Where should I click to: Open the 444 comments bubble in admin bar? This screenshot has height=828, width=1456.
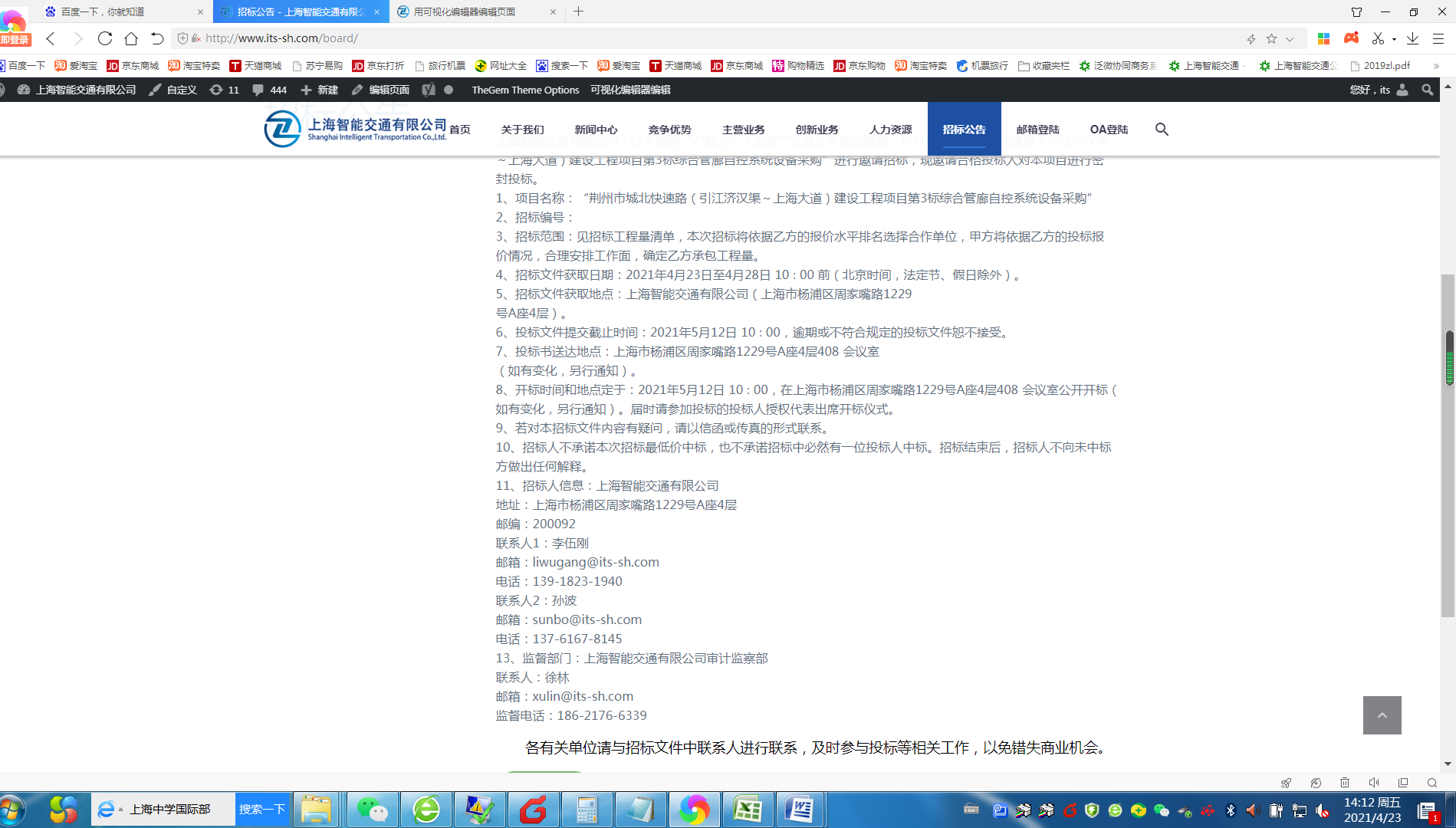pos(269,90)
